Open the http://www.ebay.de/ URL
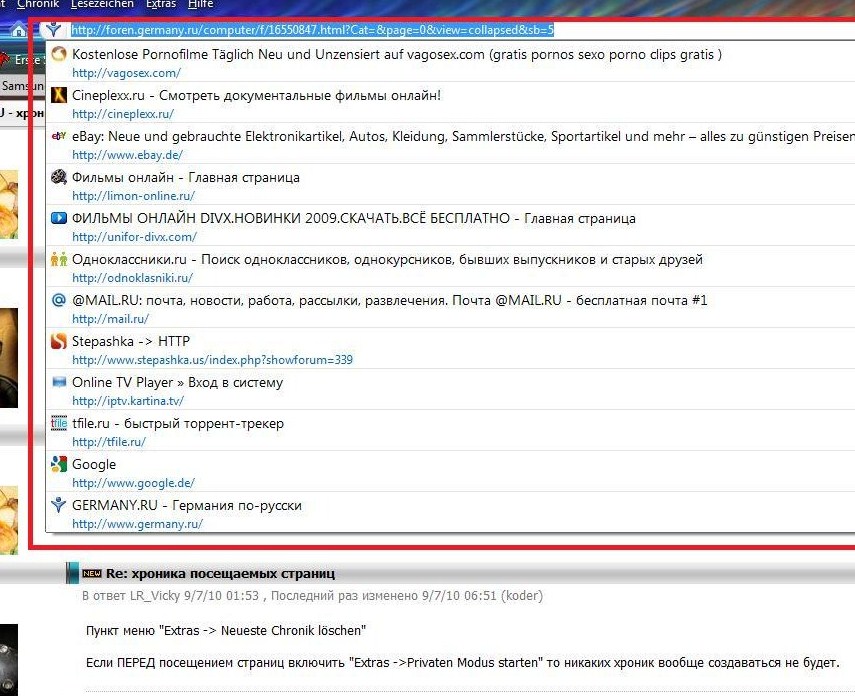 [127, 155]
